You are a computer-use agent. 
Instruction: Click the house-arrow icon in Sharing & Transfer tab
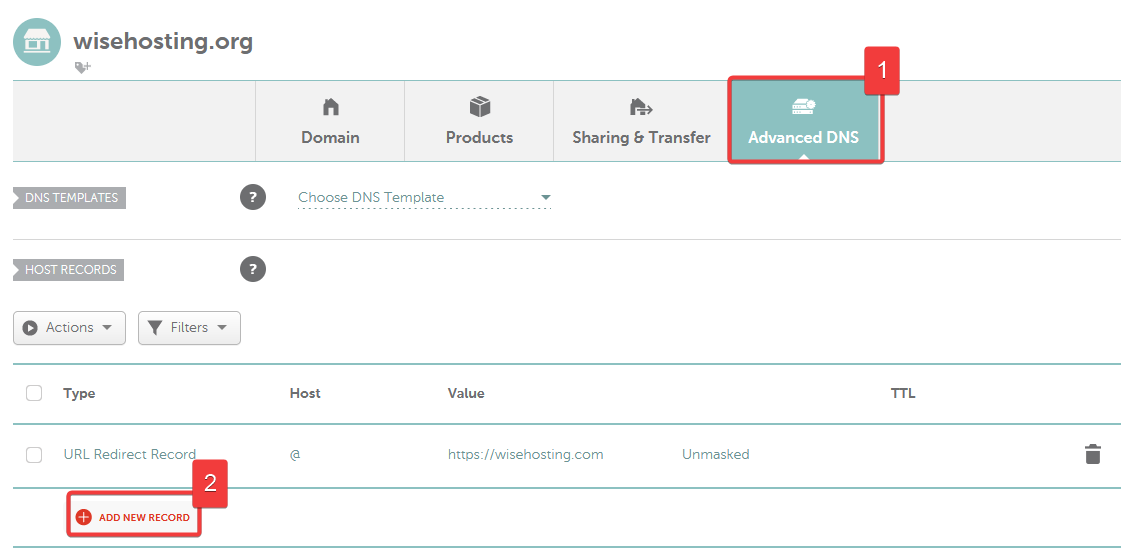(x=641, y=108)
